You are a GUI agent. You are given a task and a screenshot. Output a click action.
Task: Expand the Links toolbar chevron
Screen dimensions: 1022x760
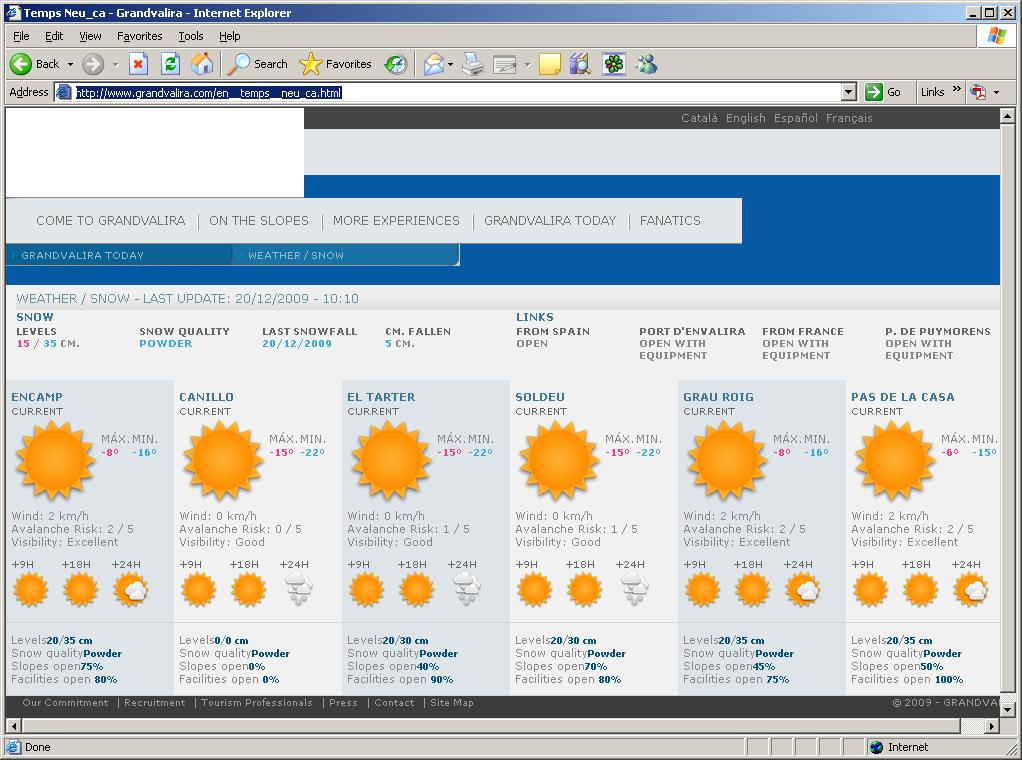pyautogui.click(x=956, y=89)
